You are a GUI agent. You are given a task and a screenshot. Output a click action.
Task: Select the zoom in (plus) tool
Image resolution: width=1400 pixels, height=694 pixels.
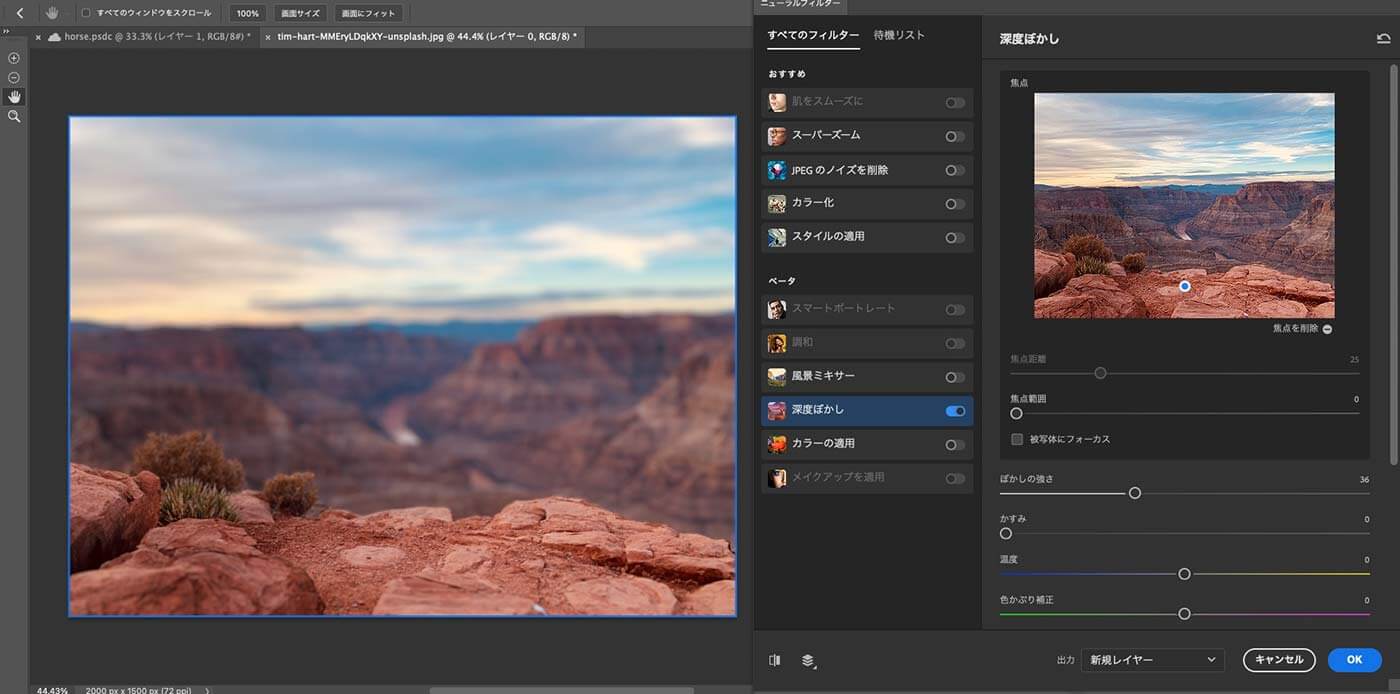(x=14, y=58)
